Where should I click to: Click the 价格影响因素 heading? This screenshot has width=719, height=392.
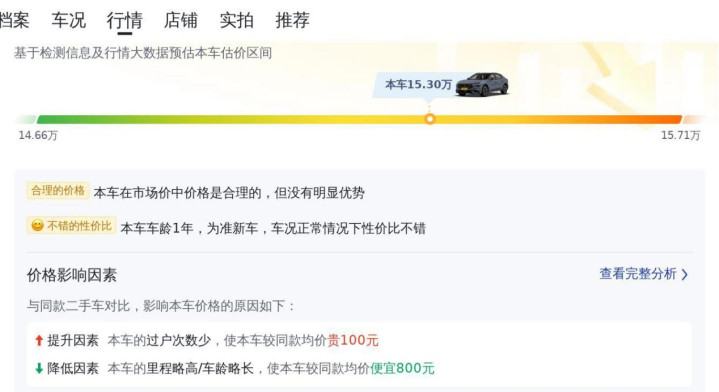coord(72,275)
